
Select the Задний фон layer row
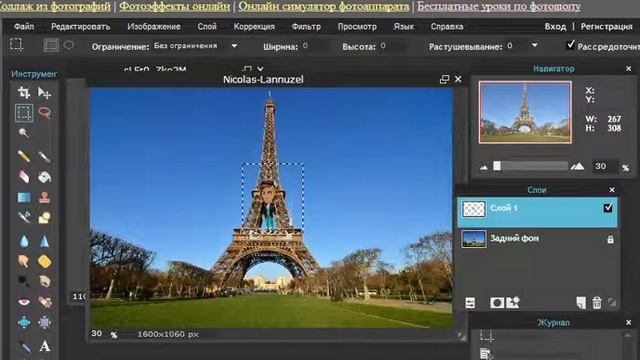click(537, 239)
